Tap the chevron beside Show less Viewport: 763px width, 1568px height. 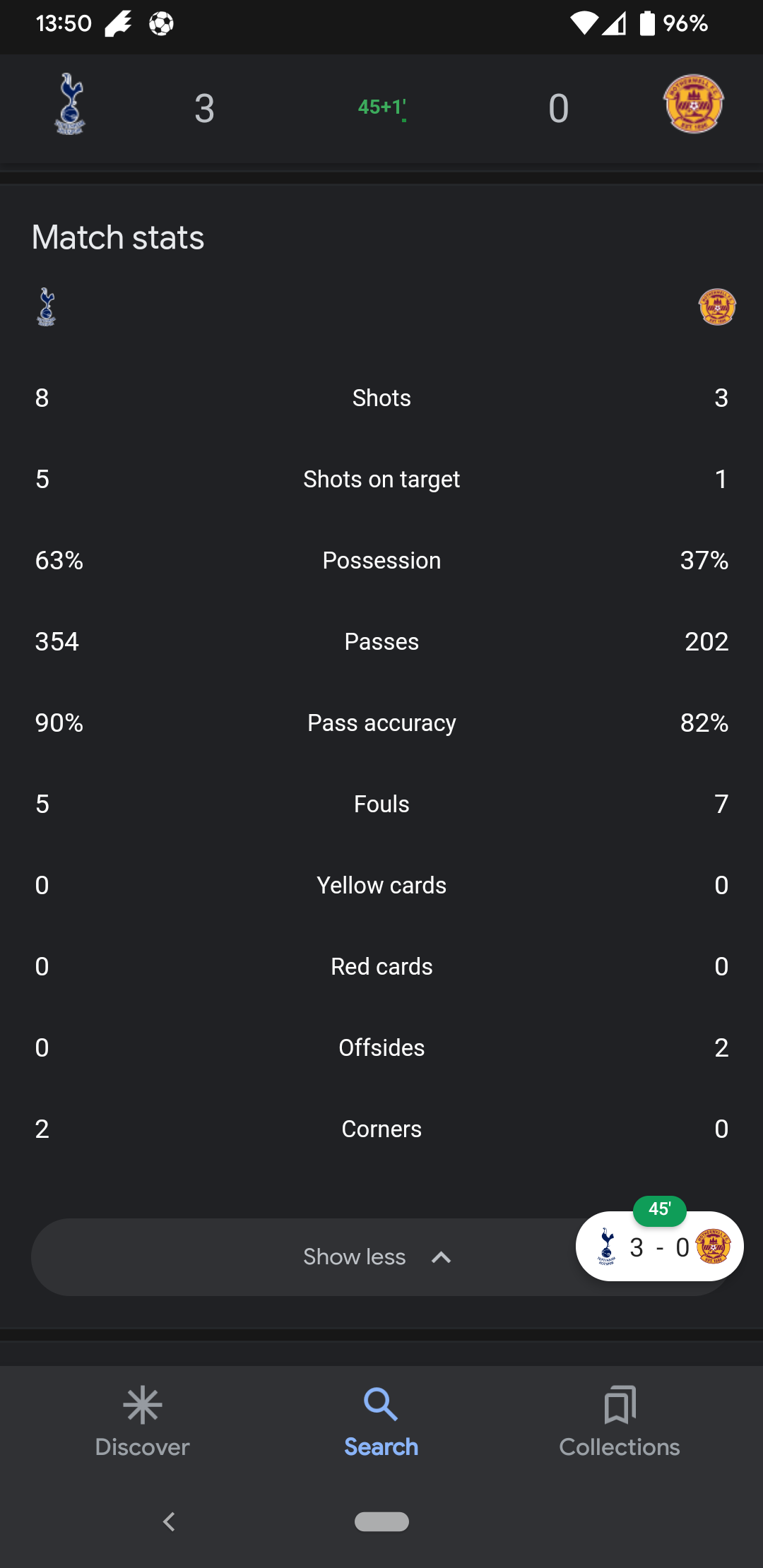click(442, 1257)
